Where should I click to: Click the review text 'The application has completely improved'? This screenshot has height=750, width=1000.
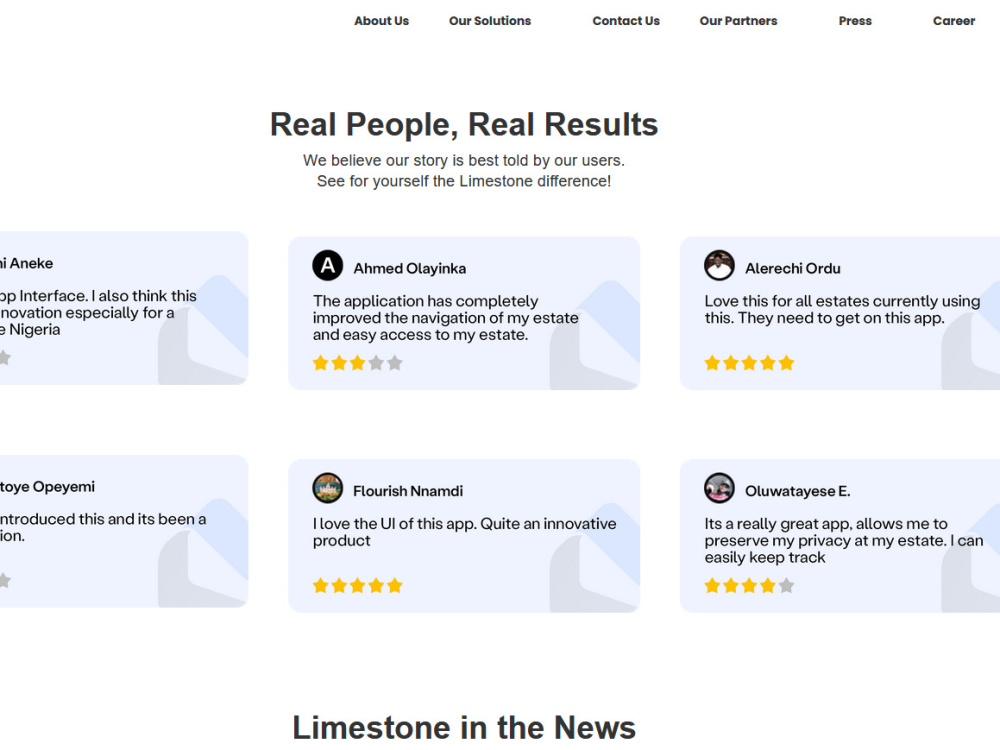[446, 318]
